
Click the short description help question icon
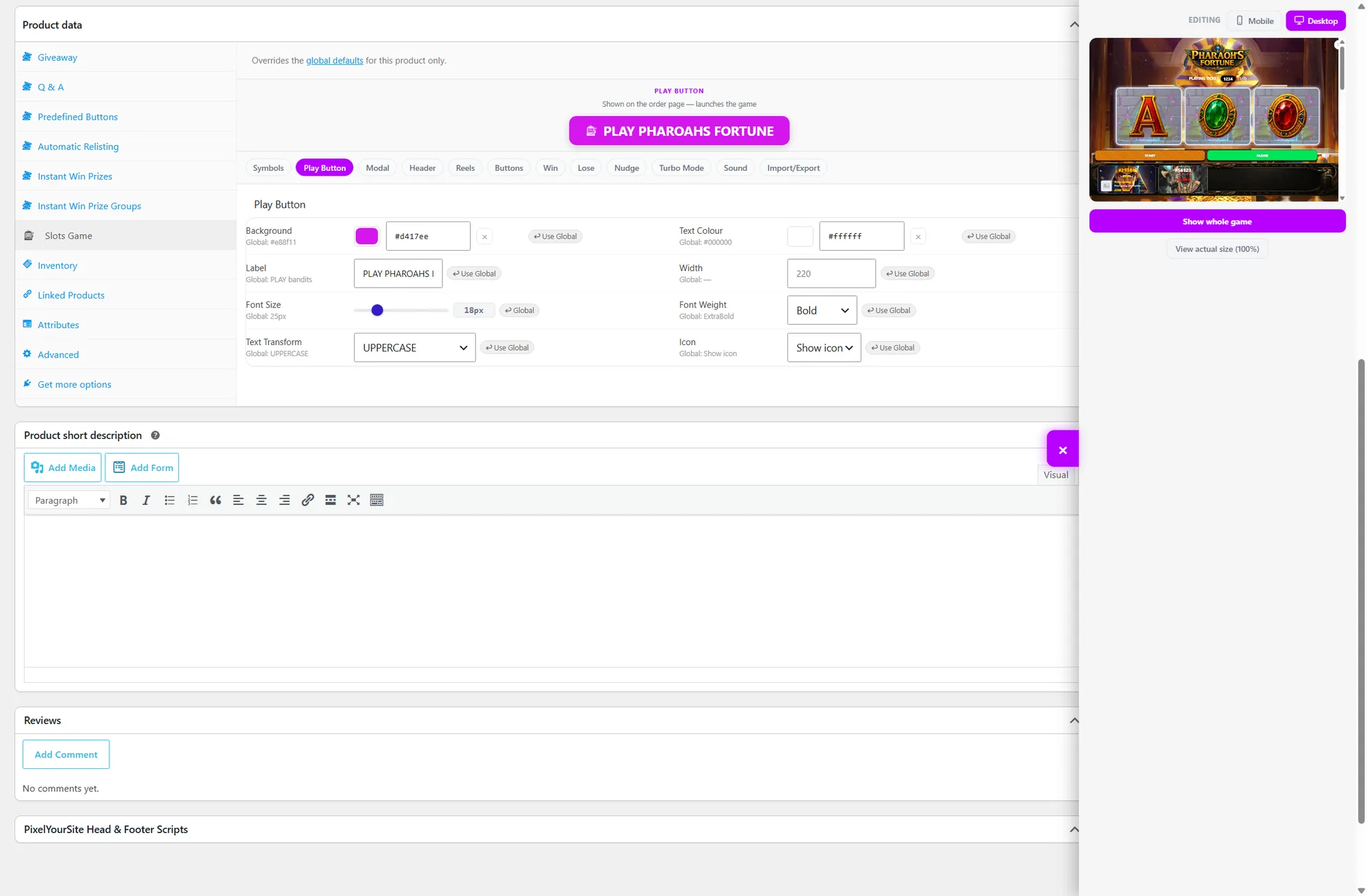[x=155, y=435]
